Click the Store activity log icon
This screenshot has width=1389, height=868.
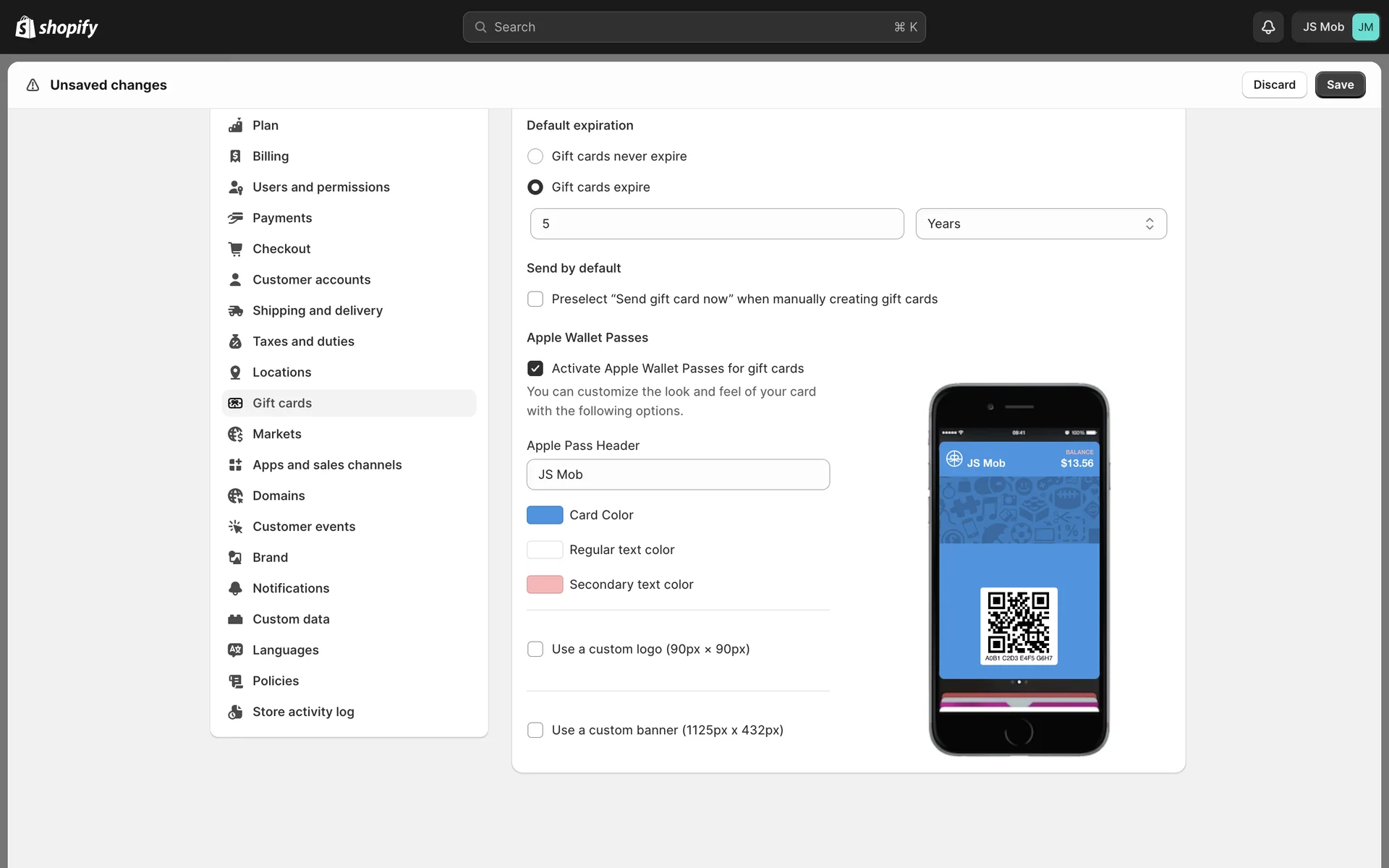(235, 712)
